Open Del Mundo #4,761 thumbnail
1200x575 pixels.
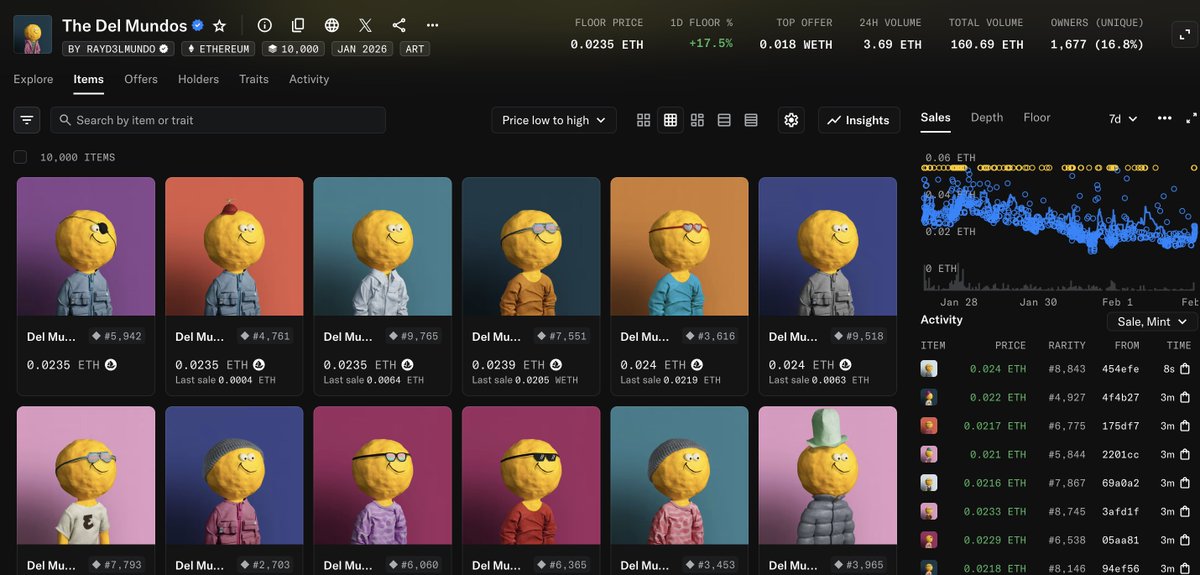click(x=234, y=247)
